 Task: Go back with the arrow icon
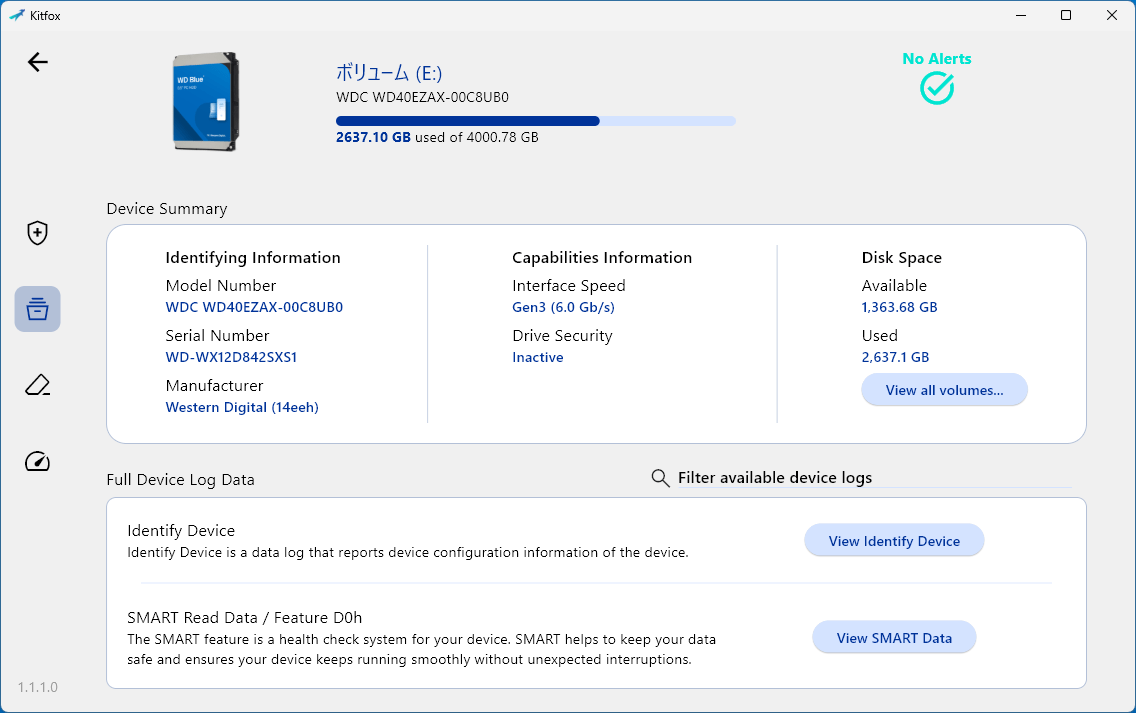click(x=38, y=62)
